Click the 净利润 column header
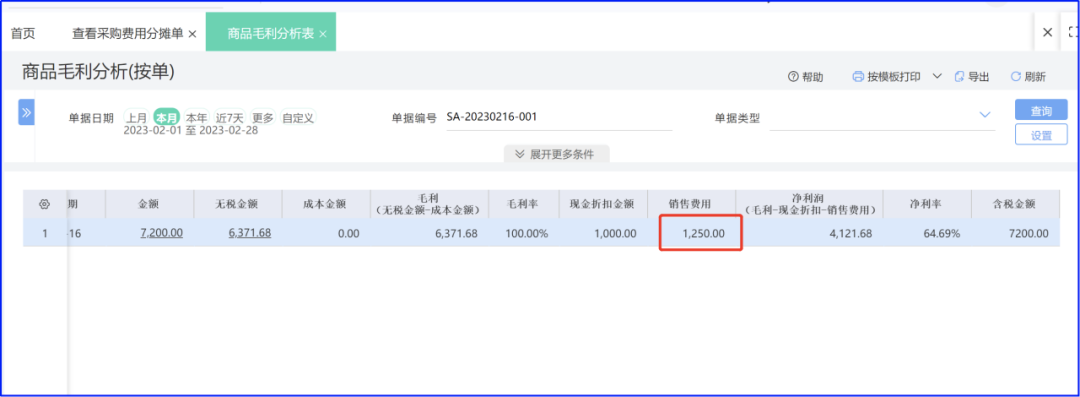Image resolution: width=1080 pixels, height=397 pixels. [809, 204]
